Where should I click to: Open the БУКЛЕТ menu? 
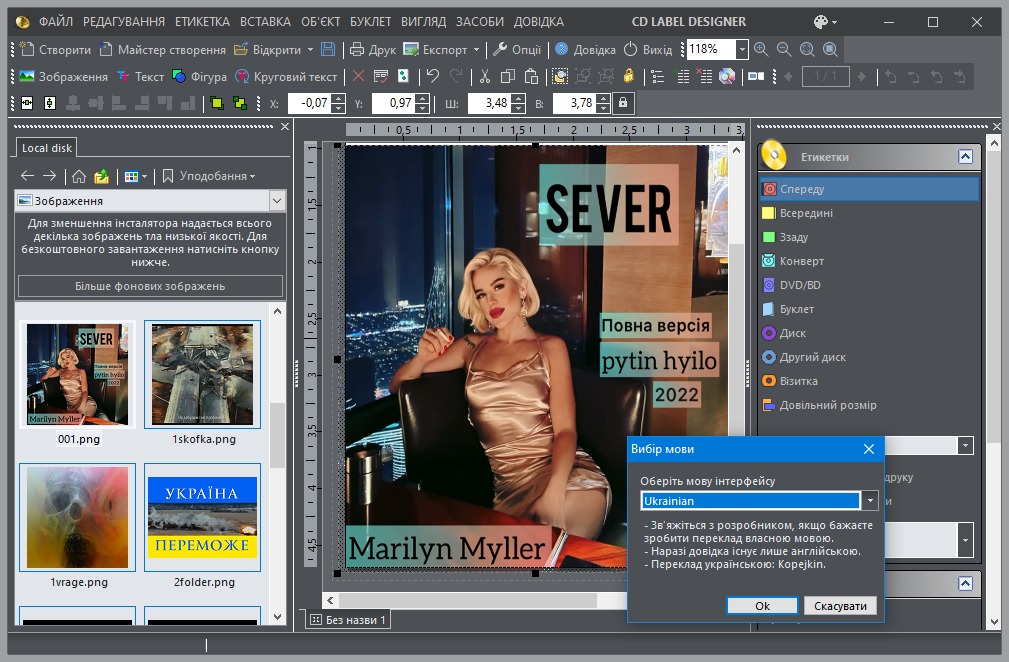371,22
